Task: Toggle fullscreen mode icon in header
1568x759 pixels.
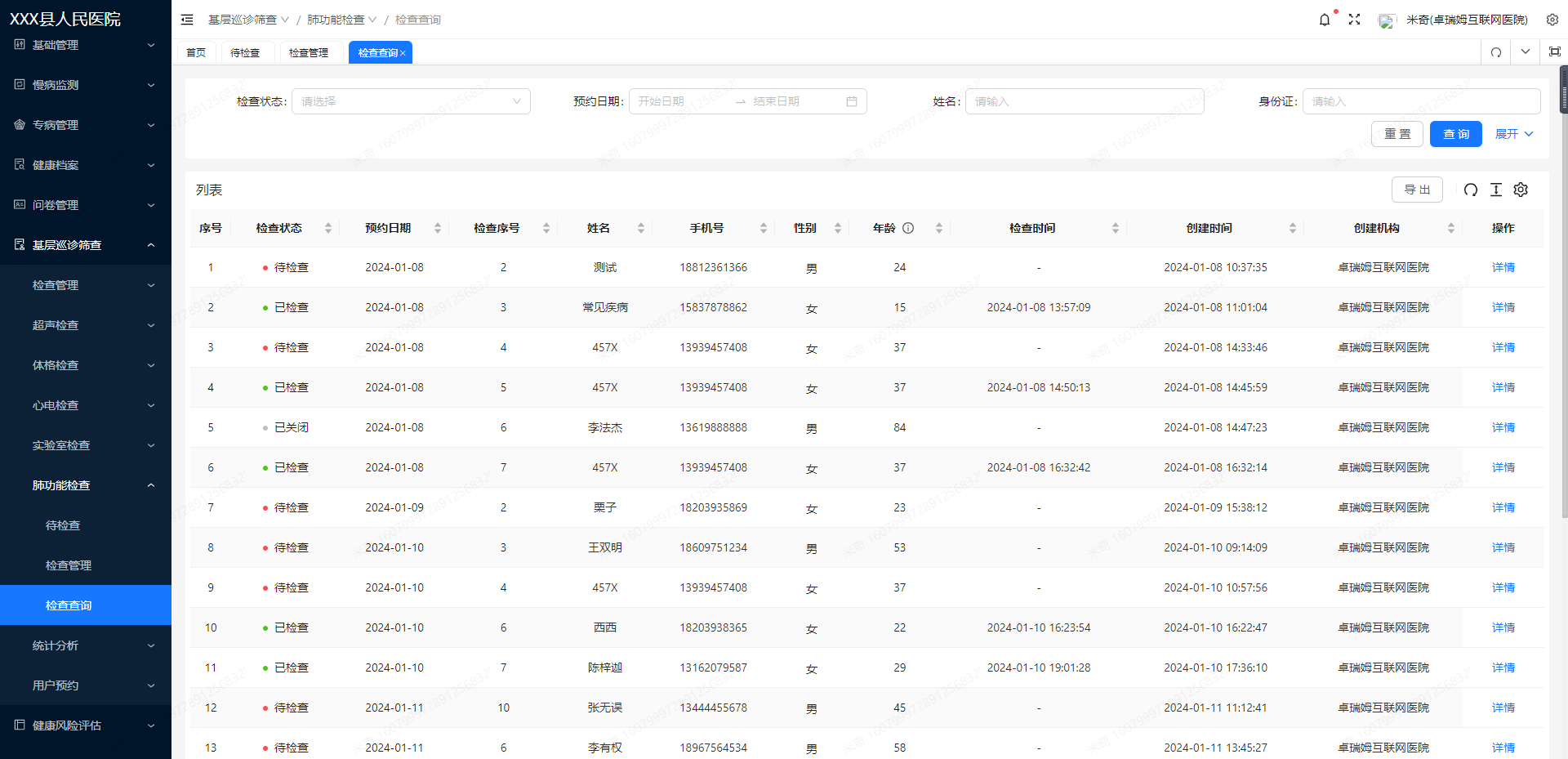Action: pos(1354,20)
